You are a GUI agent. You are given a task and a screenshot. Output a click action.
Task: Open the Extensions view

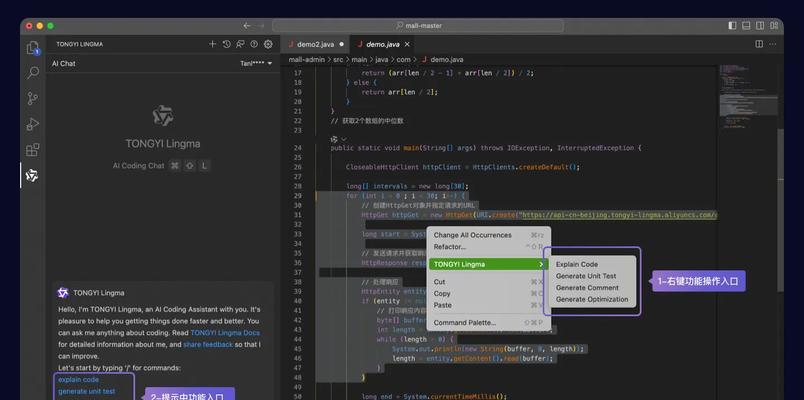(33, 150)
